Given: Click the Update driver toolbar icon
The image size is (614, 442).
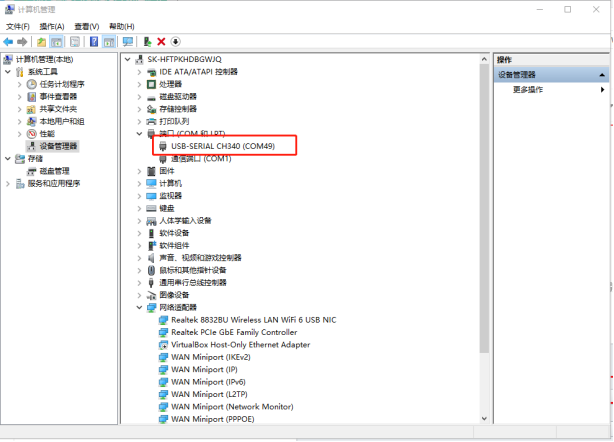Looking at the screenshot, I should [147, 41].
